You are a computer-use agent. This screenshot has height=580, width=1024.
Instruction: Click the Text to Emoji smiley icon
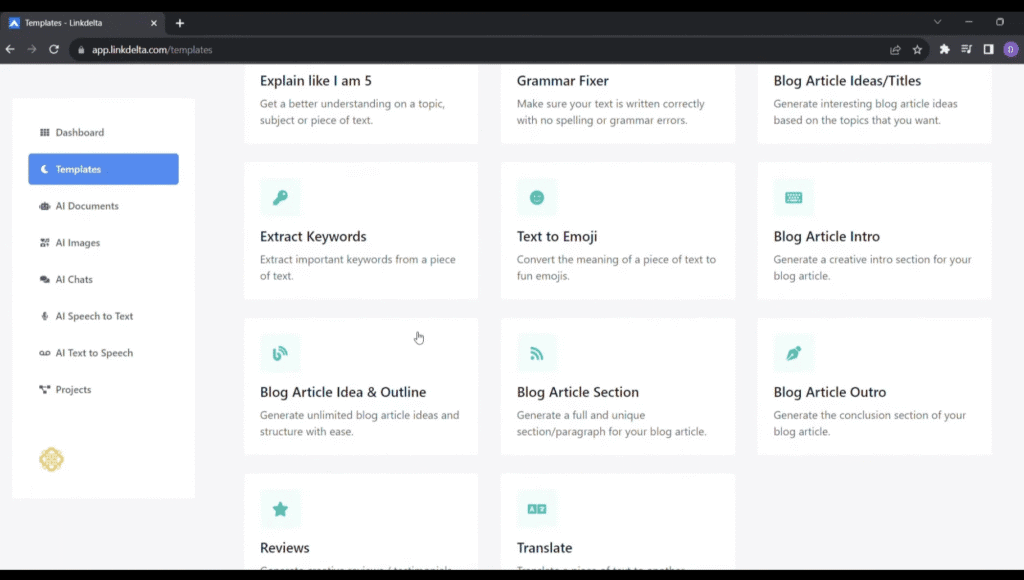537,198
